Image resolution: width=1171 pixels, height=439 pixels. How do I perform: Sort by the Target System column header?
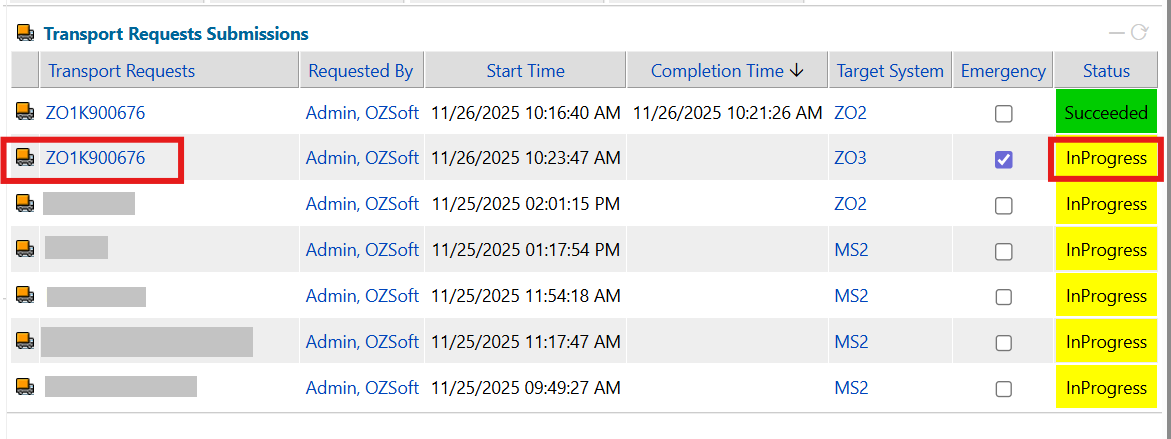pos(889,71)
